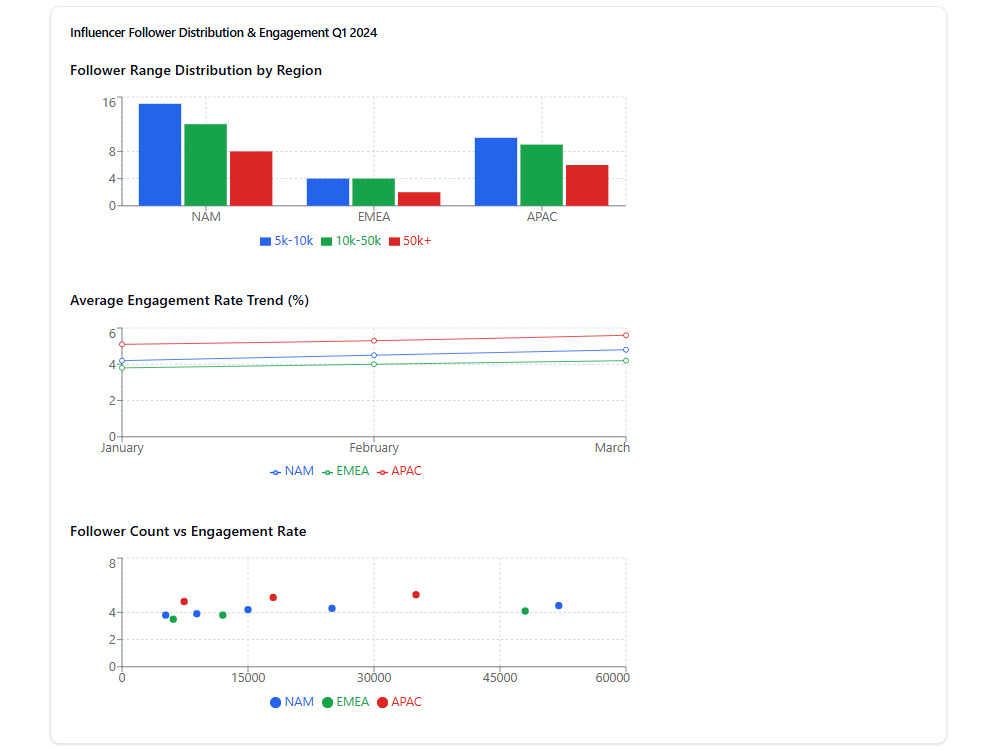1000x750 pixels.
Task: Click EMEA January point on trend line
Action: (x=122, y=368)
